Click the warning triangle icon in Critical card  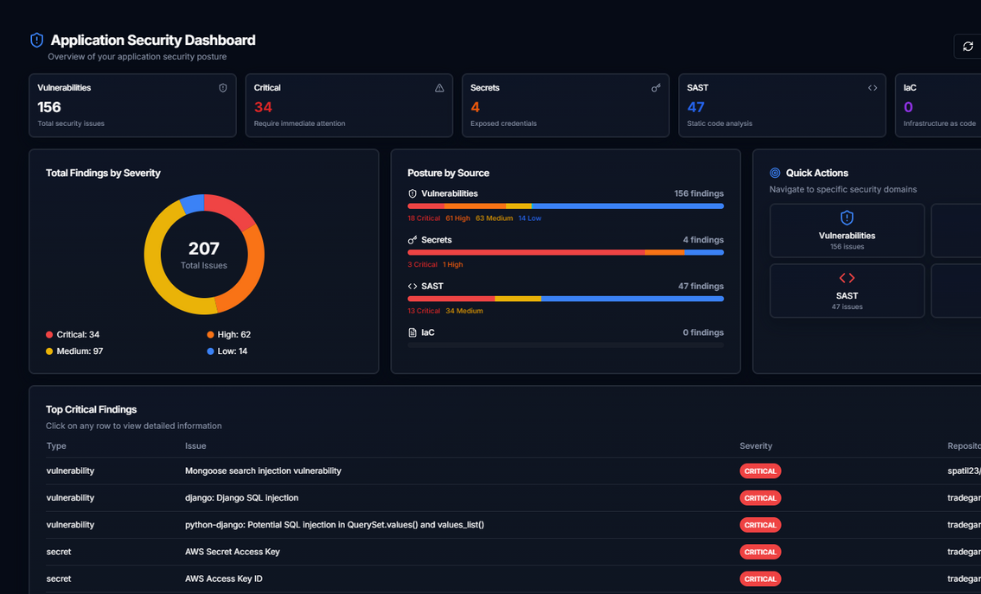pyautogui.click(x=439, y=88)
